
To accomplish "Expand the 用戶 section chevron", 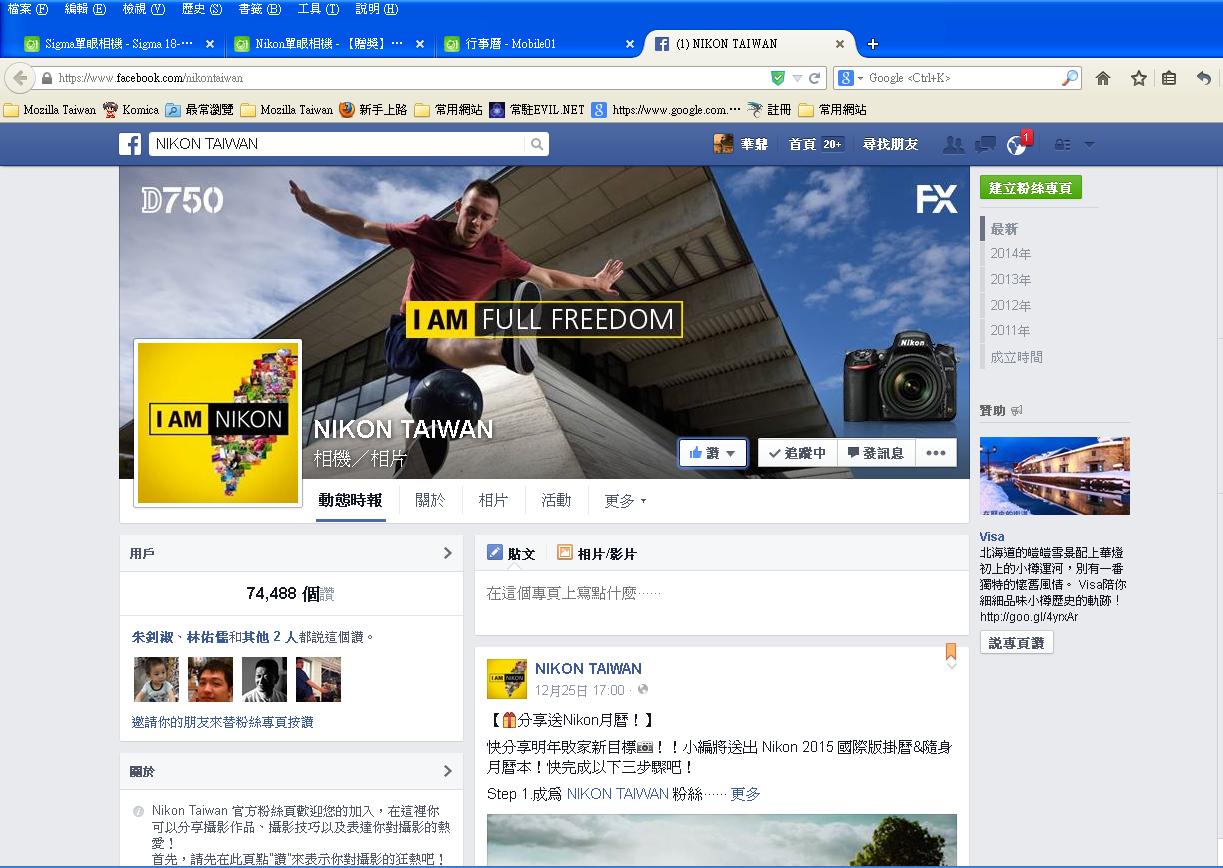I will [447, 553].
